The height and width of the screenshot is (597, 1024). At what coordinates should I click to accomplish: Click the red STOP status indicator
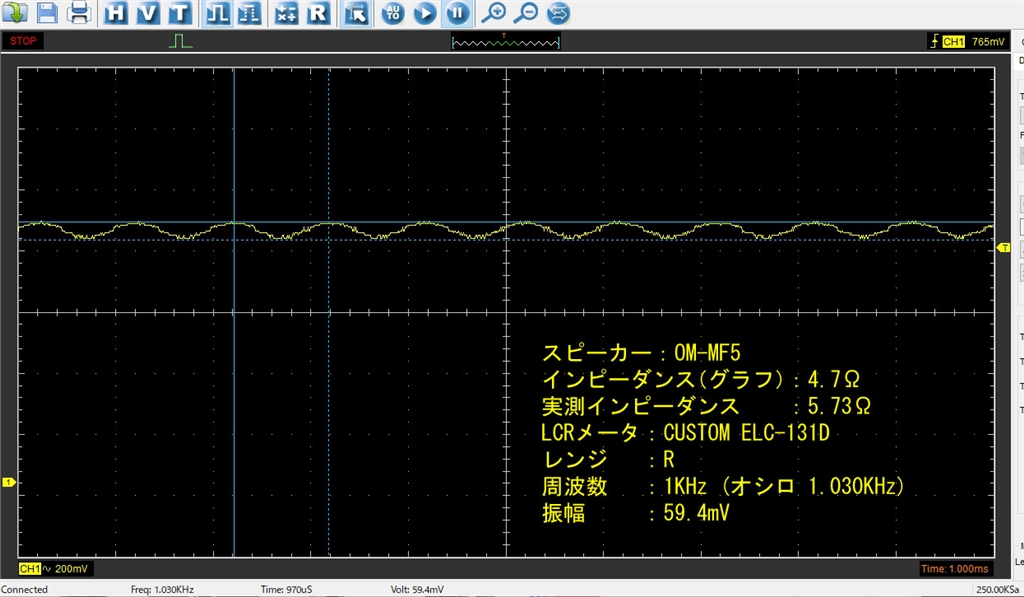point(23,40)
